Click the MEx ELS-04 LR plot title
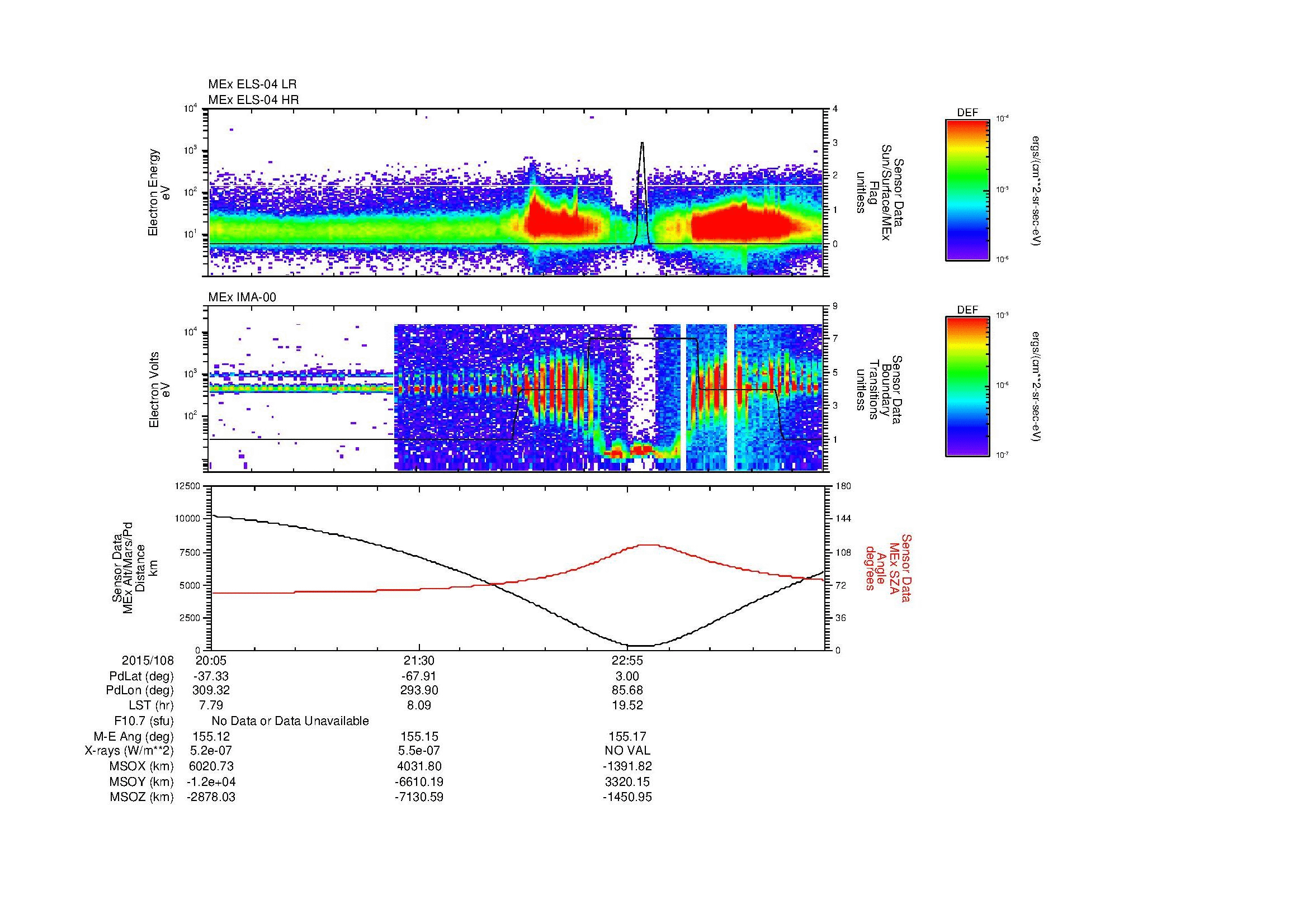Viewport: 1308px width, 924px height. click(x=252, y=84)
